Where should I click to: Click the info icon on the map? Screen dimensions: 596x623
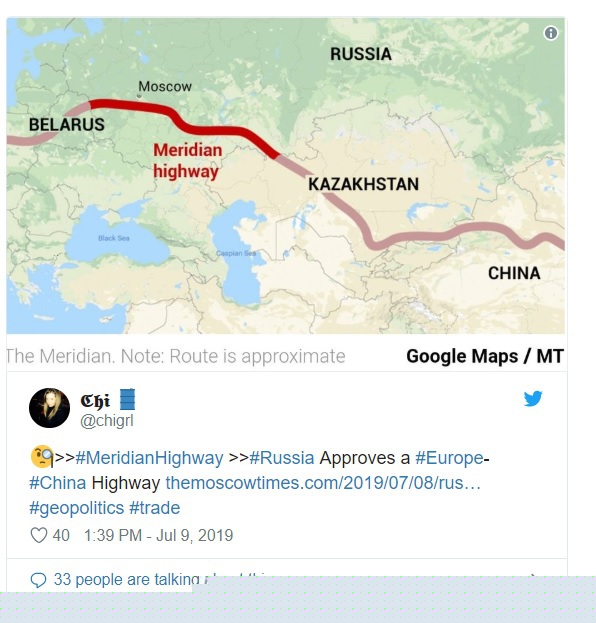click(x=551, y=33)
